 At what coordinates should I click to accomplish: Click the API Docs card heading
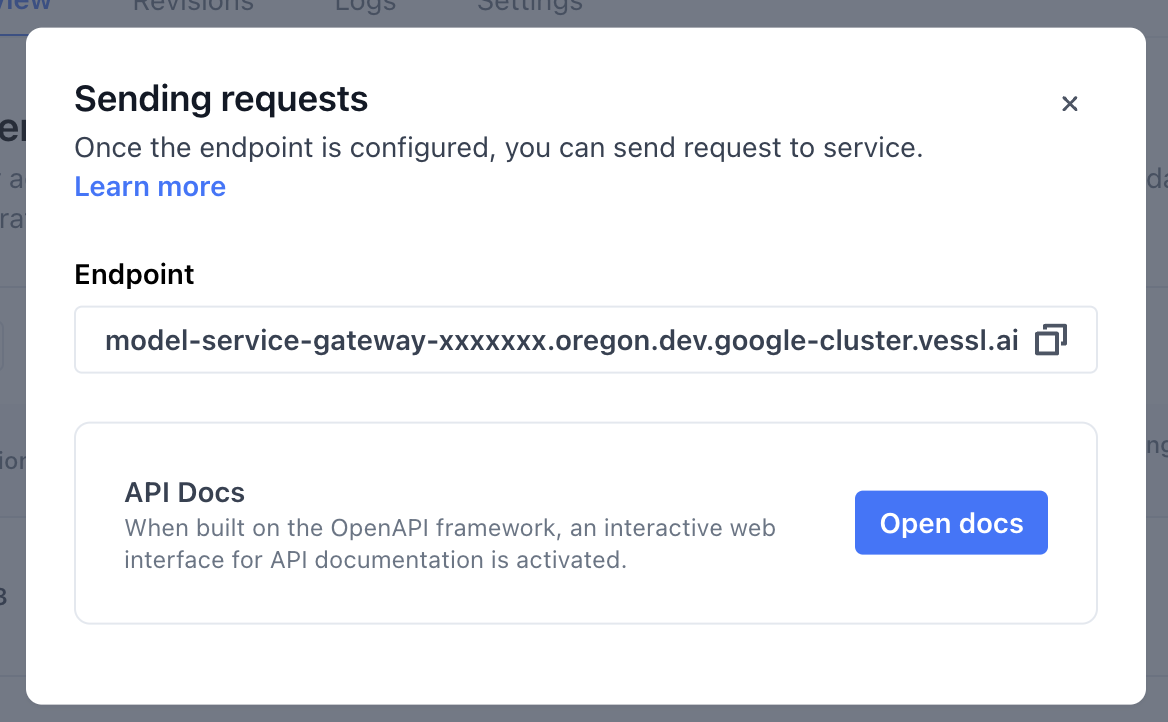pos(184,492)
